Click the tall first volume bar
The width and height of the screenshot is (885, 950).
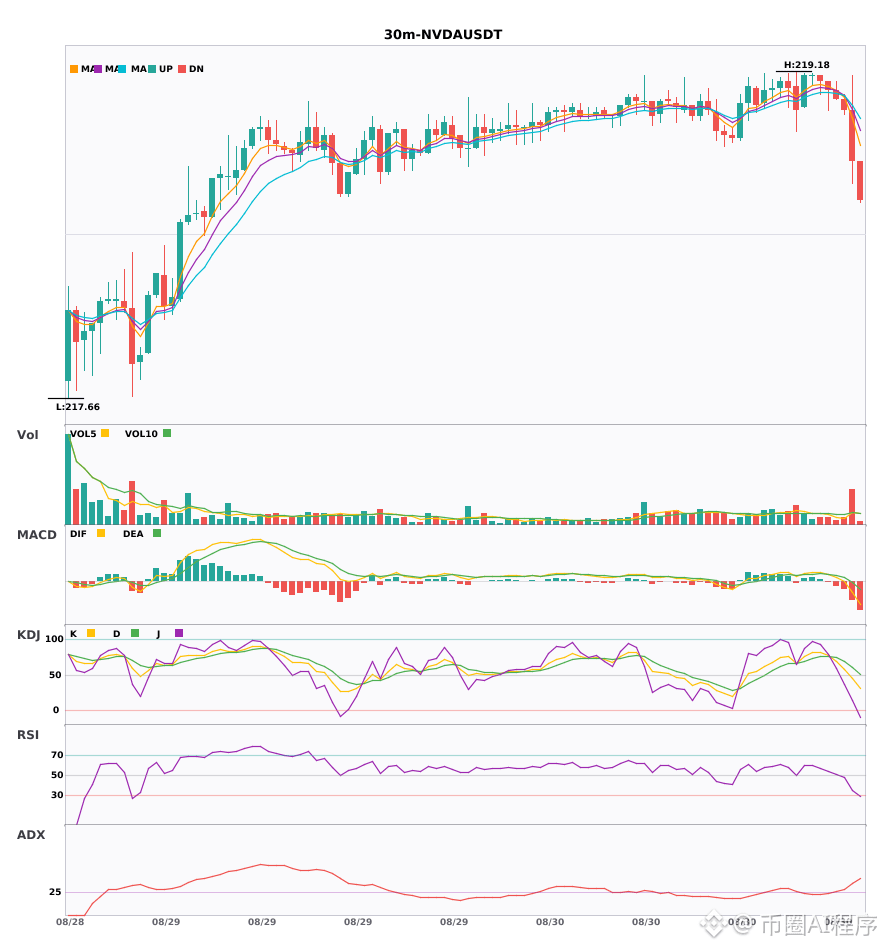[68, 479]
